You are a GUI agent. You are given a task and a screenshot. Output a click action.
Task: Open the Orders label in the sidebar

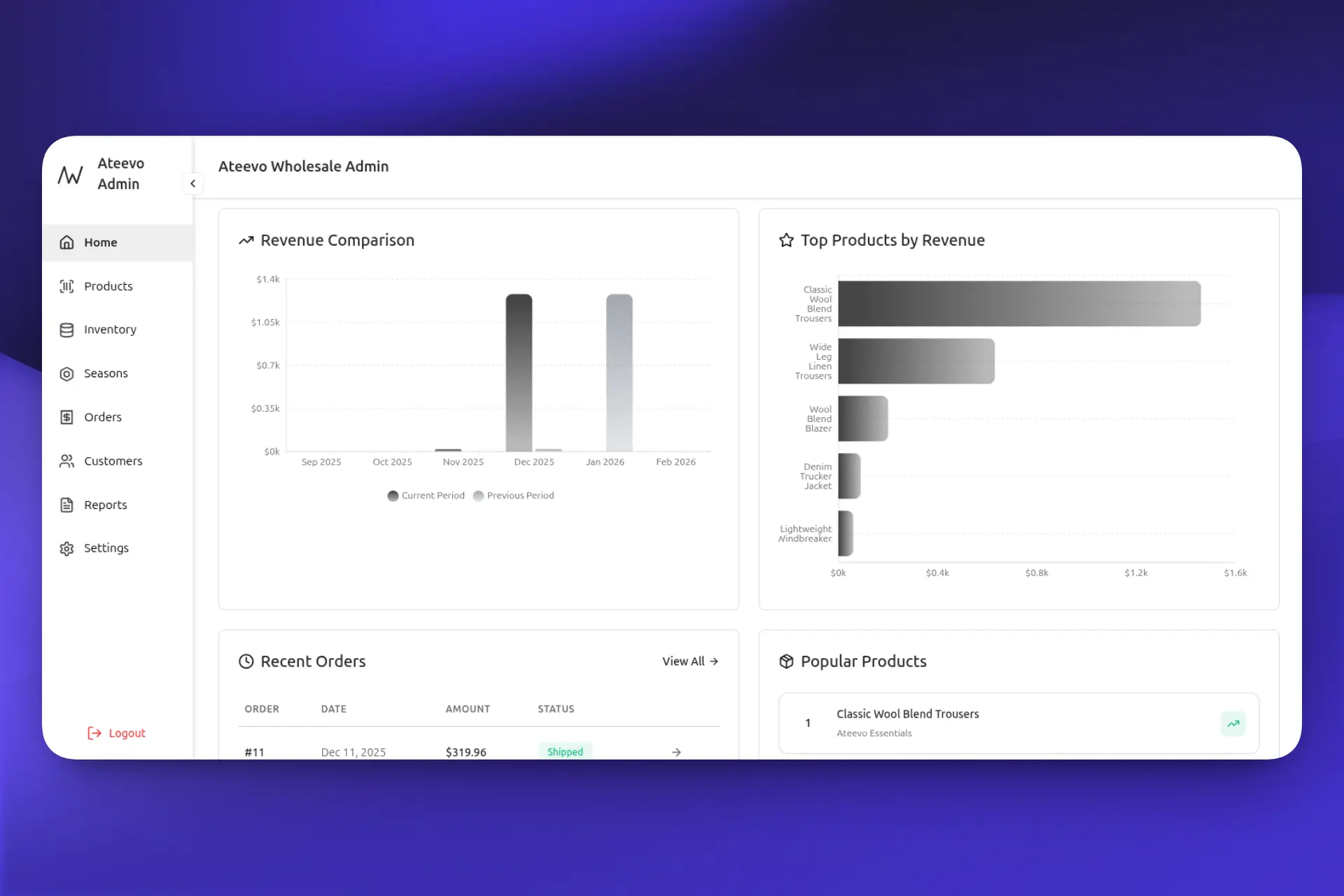tap(103, 417)
